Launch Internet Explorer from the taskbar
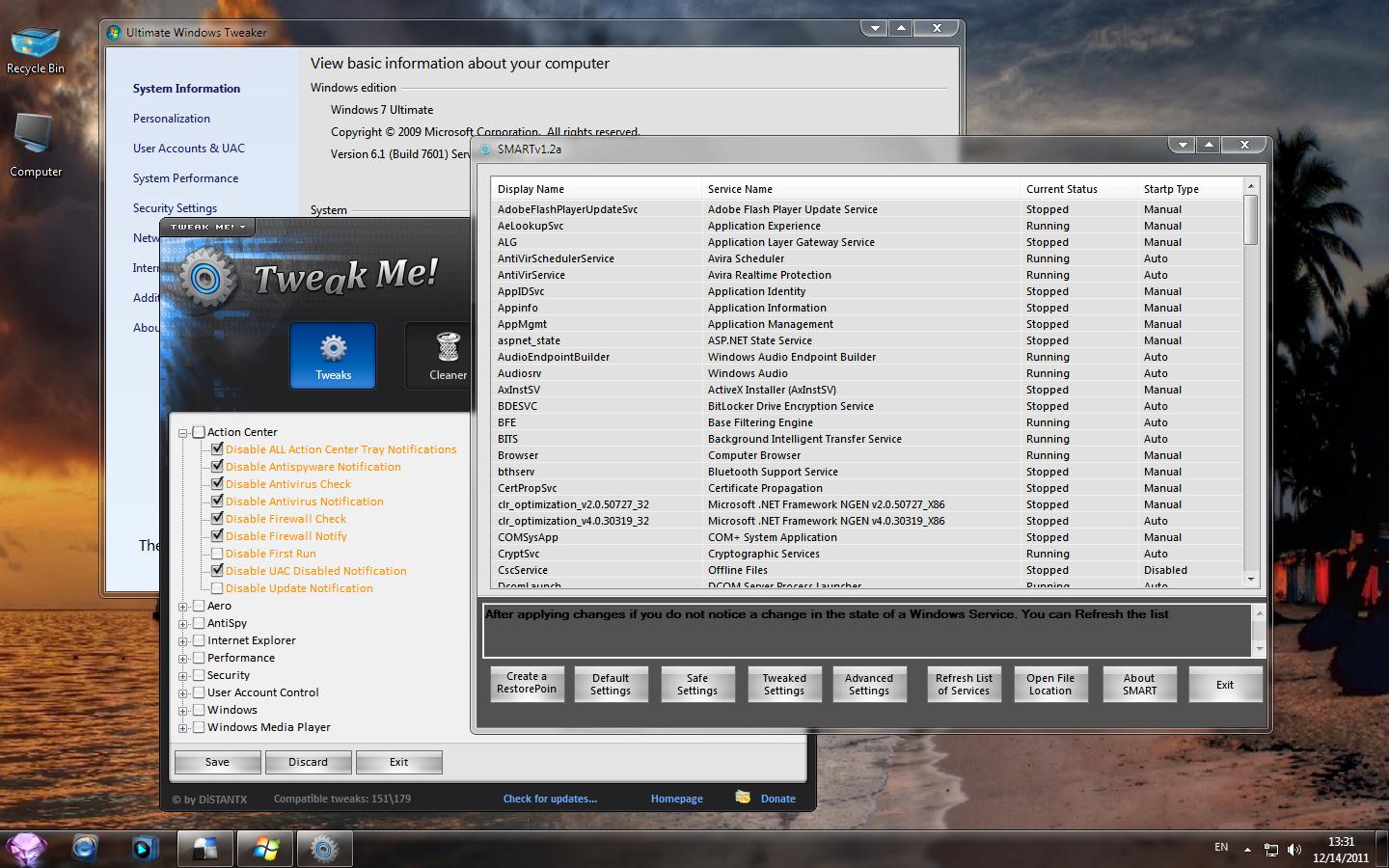Image resolution: width=1389 pixels, height=868 pixels. click(85, 849)
